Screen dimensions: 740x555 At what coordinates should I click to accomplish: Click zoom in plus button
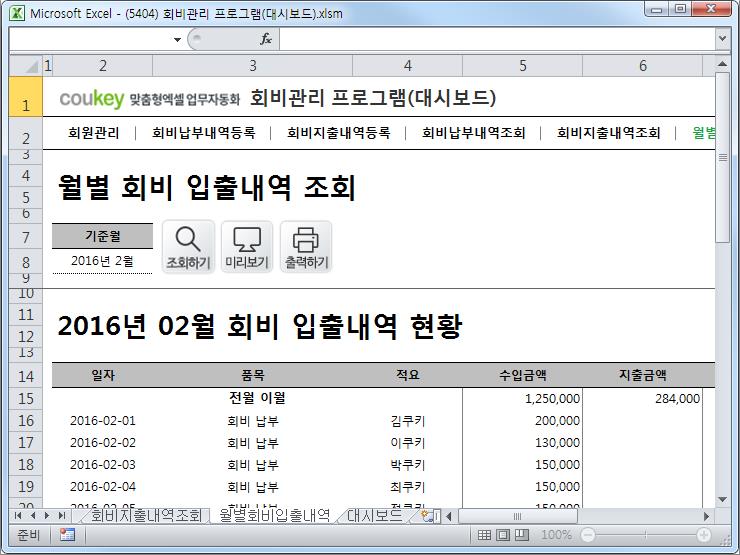704,535
